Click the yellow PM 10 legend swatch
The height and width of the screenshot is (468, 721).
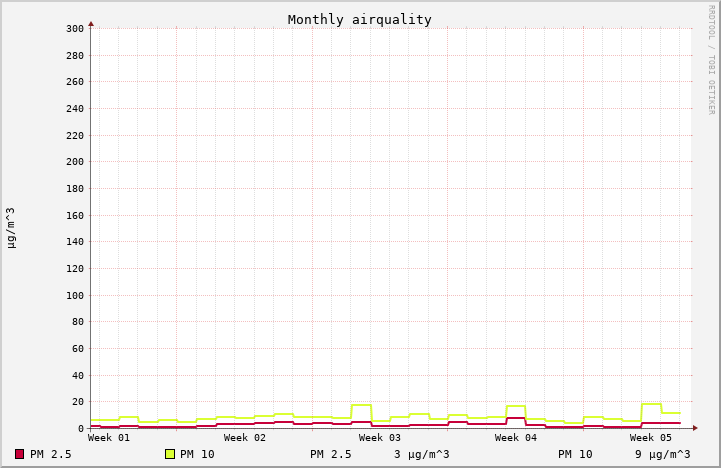pyautogui.click(x=170, y=454)
